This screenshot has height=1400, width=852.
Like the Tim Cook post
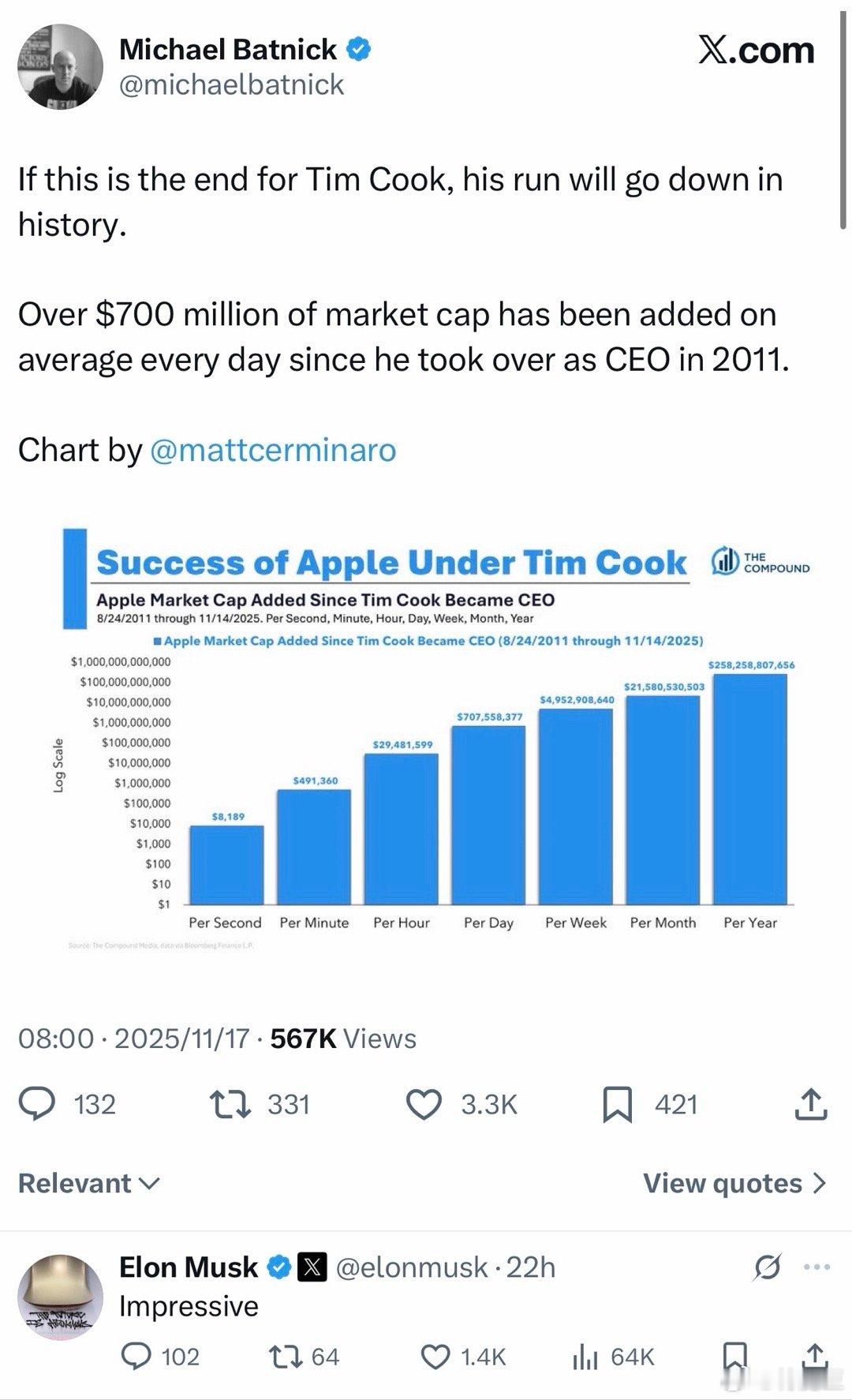424,1104
